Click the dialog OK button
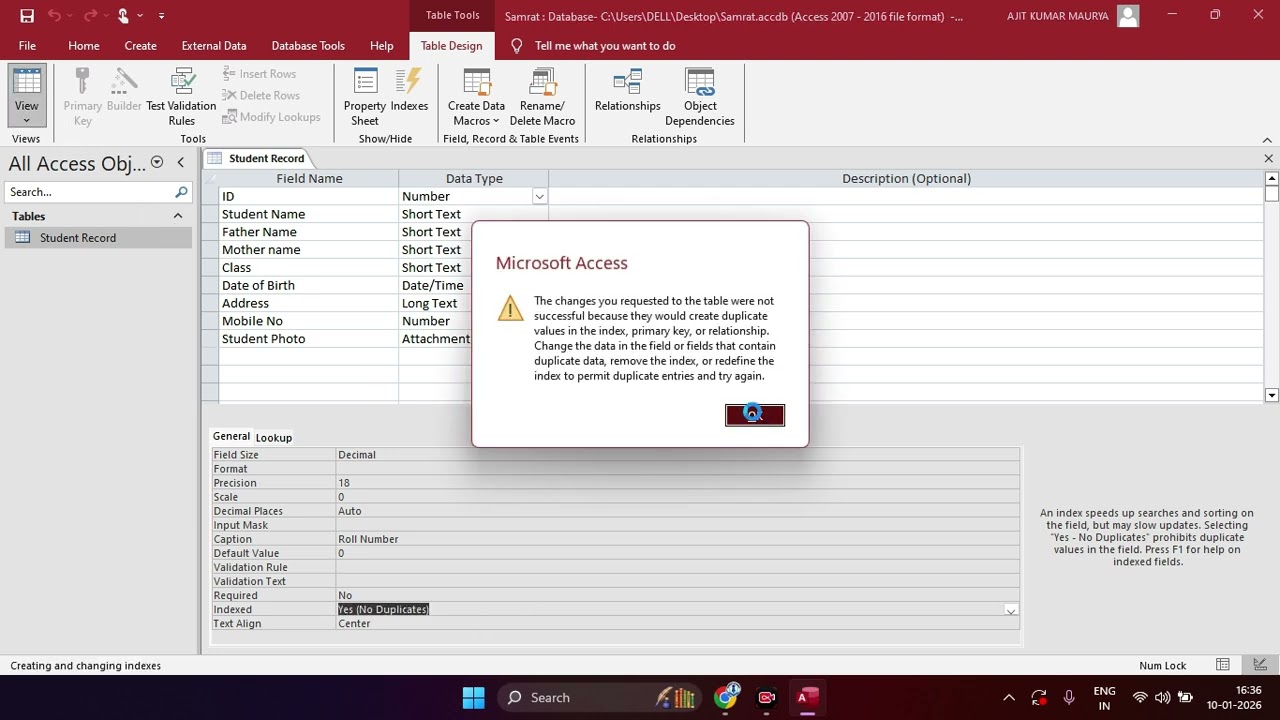 755,415
